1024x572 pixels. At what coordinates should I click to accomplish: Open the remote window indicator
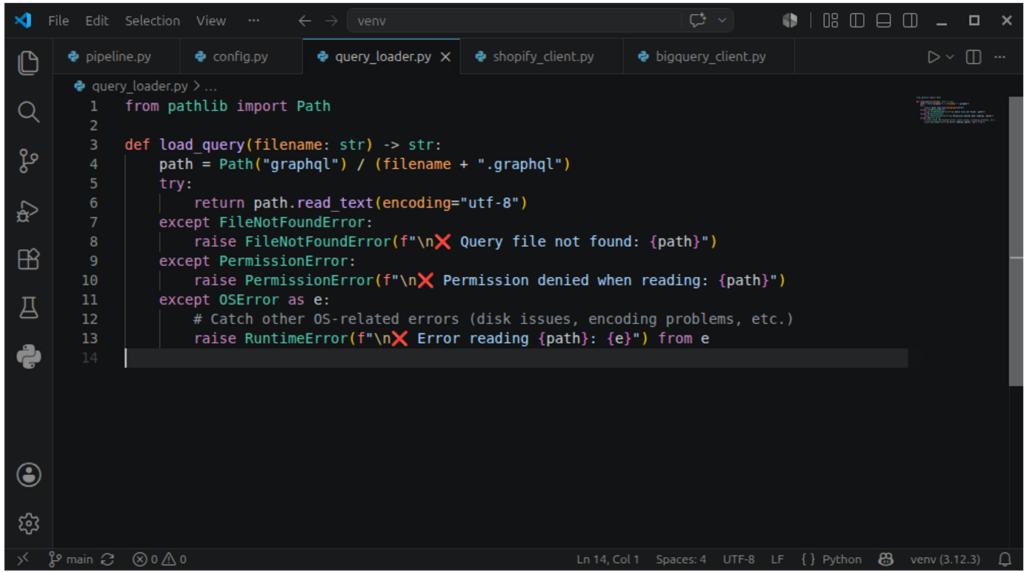(23, 560)
